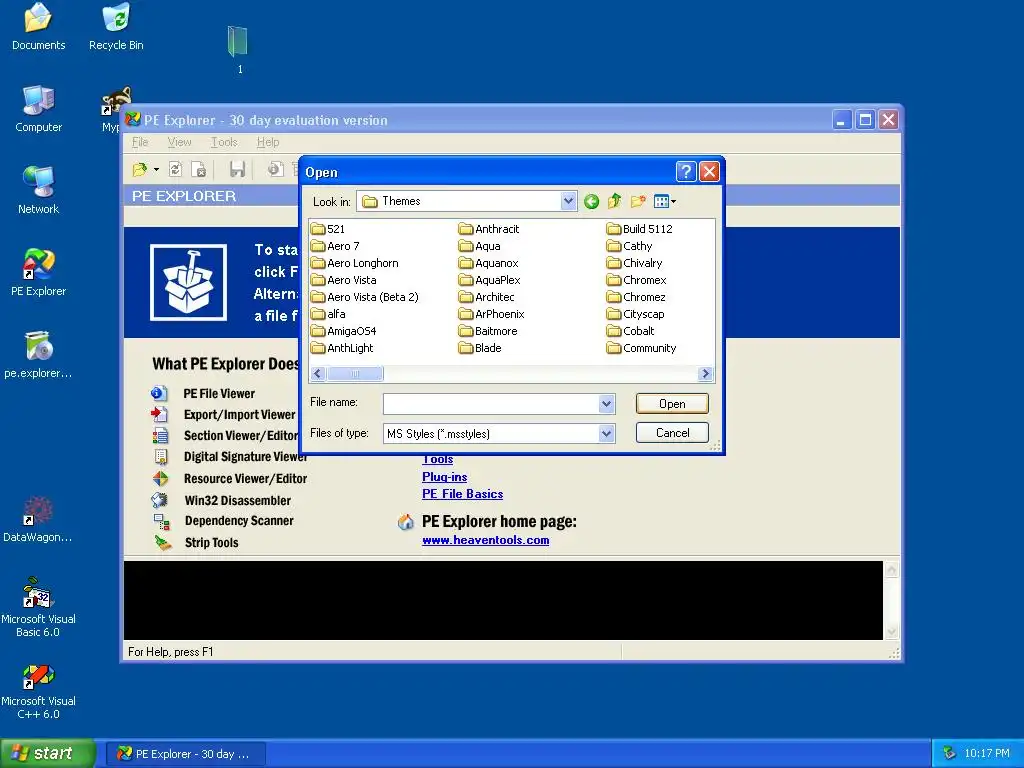
Task: Click the close file toolbar icon
Action: point(199,170)
